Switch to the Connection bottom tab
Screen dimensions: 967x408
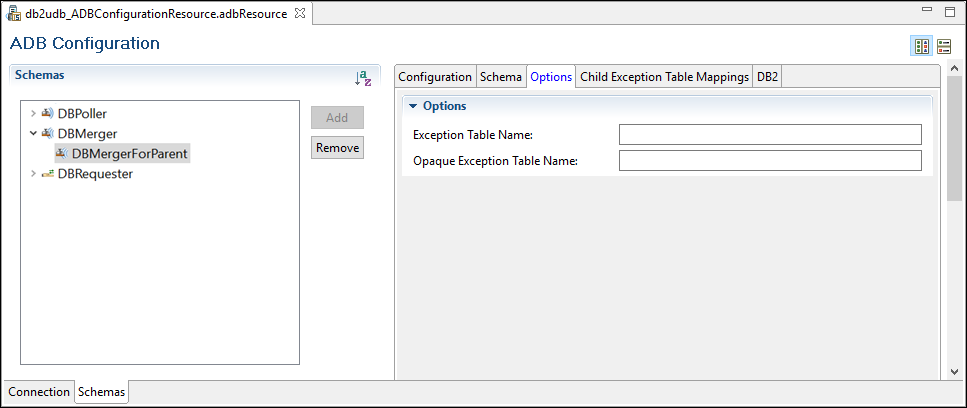pyautogui.click(x=39, y=392)
